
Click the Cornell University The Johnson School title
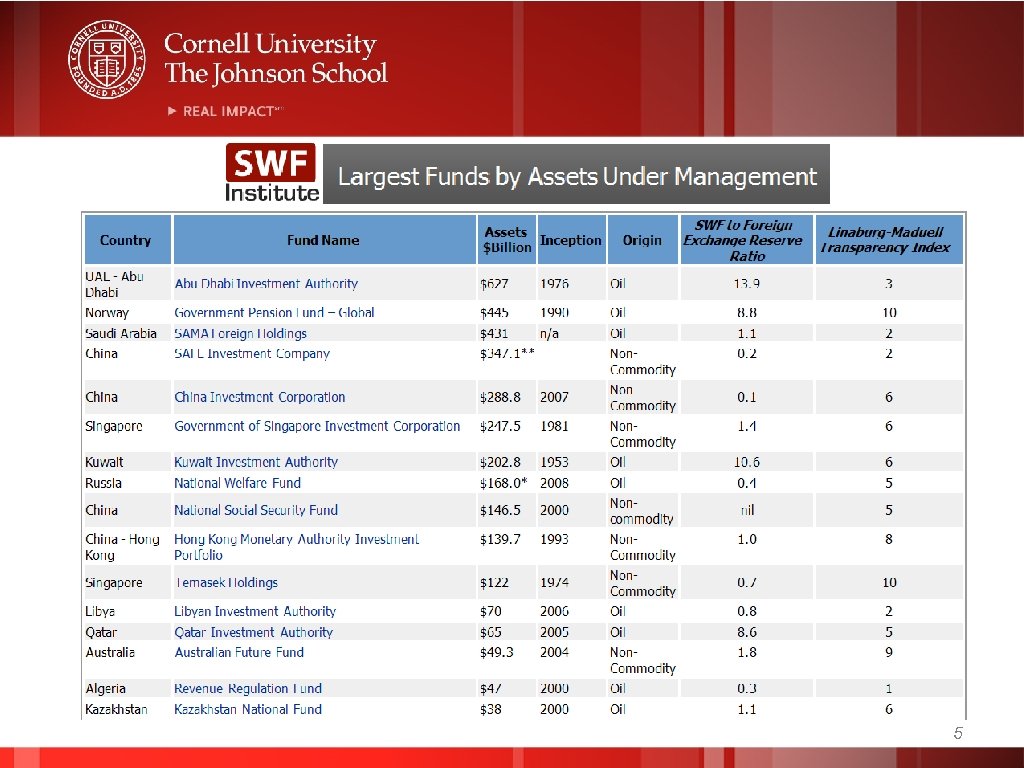pyautogui.click(x=276, y=58)
